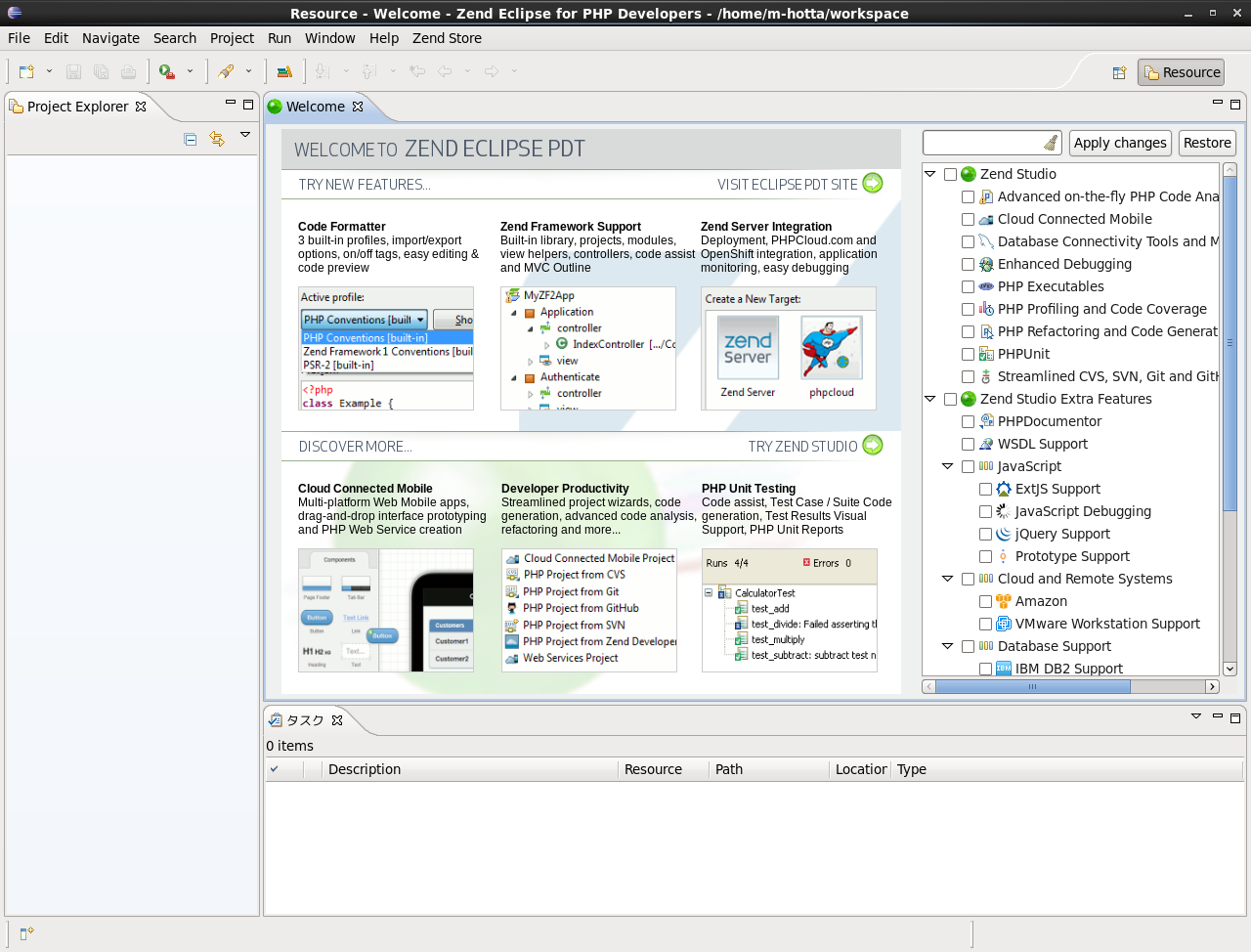Click the Try Zend Studio arrow icon

873,445
